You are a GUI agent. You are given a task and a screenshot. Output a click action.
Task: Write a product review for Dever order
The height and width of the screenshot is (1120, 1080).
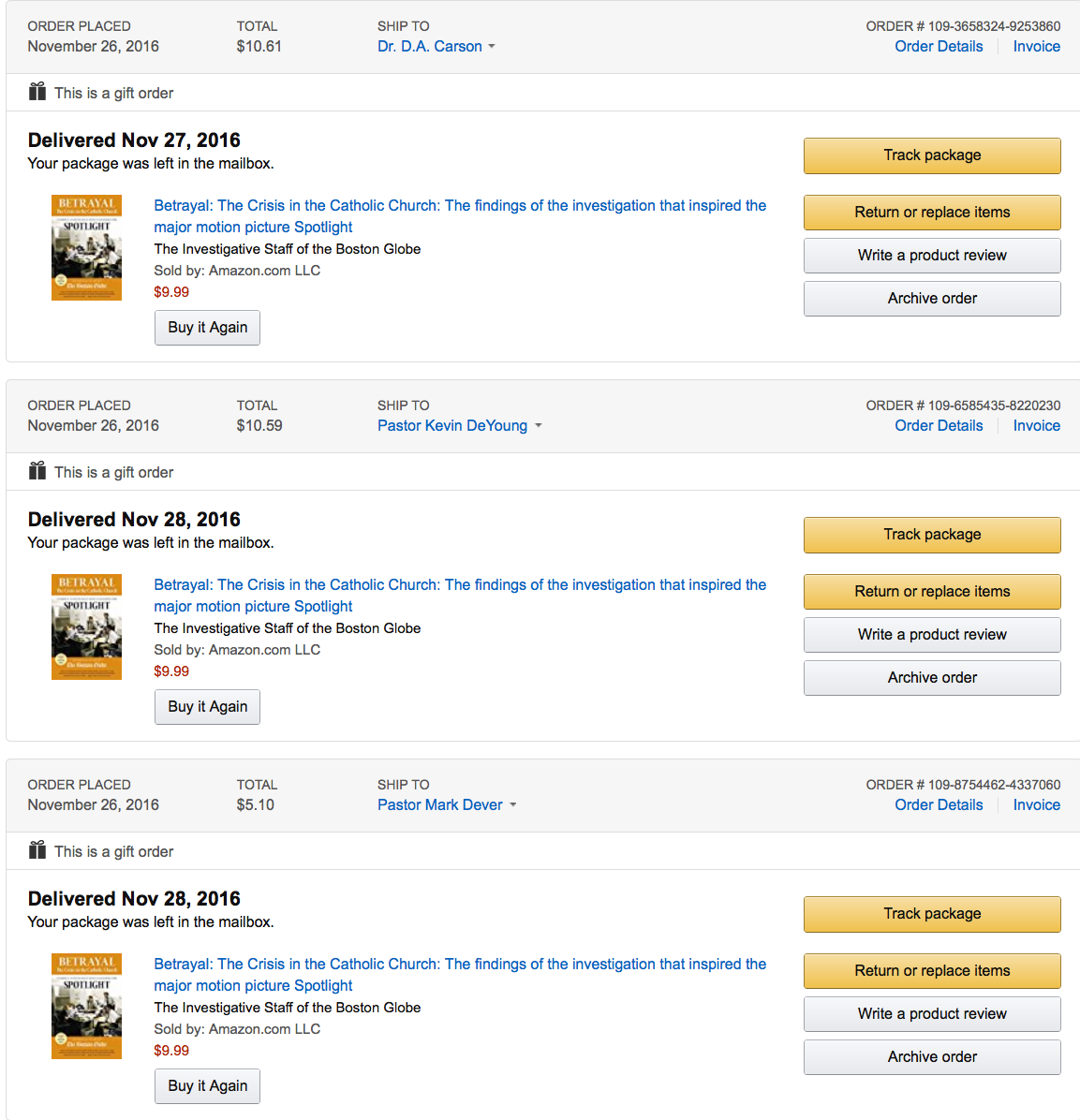[x=932, y=1014]
